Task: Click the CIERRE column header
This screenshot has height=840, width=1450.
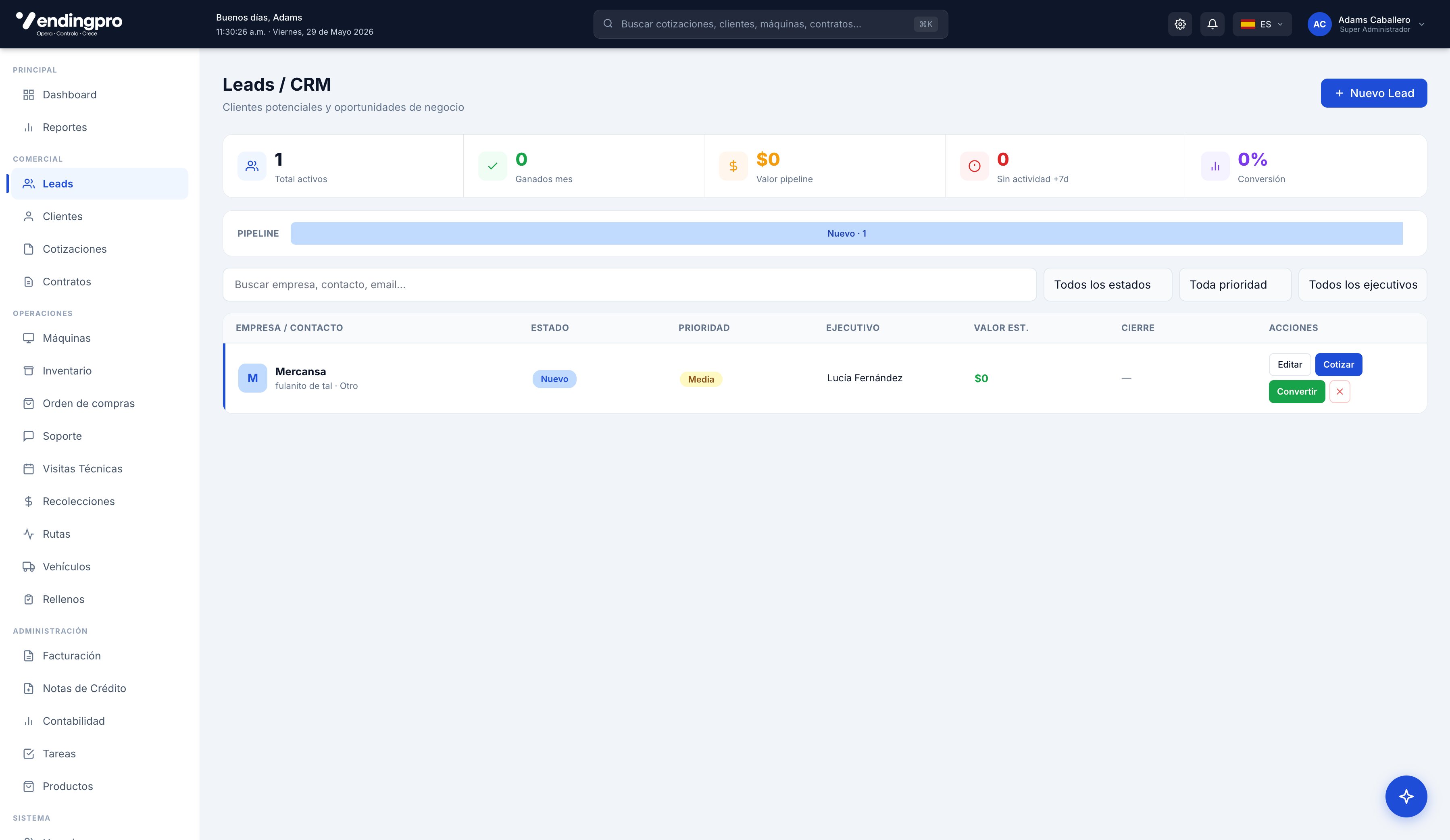Action: (1137, 328)
